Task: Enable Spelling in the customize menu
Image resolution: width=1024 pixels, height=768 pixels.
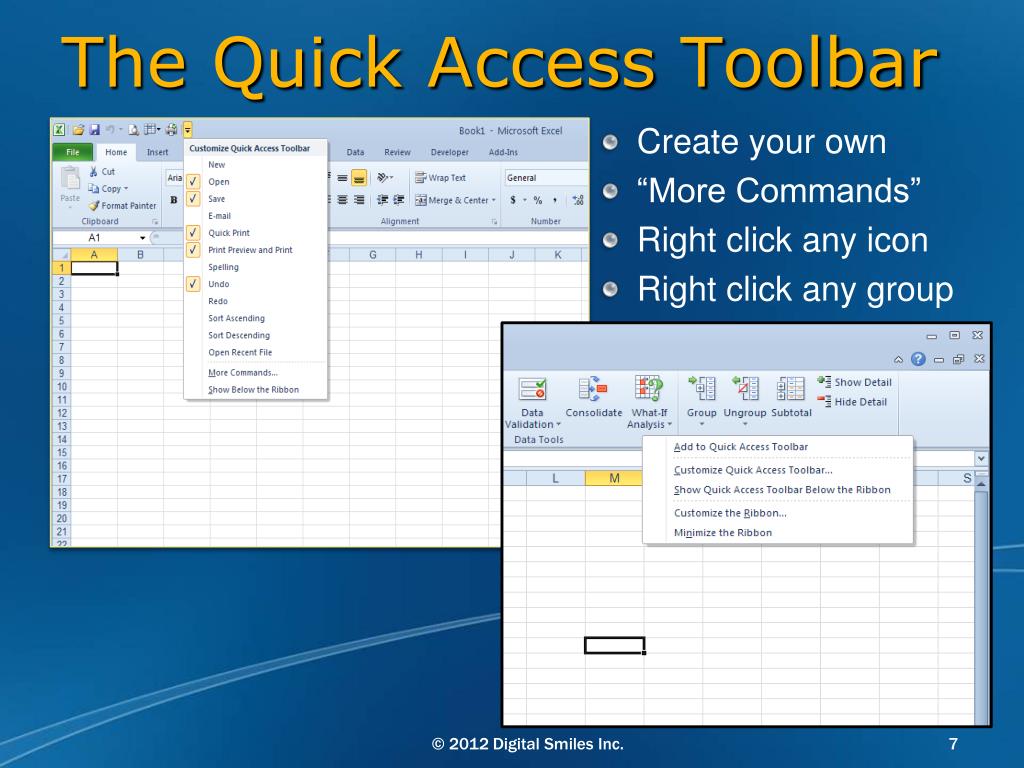Action: (x=255, y=267)
